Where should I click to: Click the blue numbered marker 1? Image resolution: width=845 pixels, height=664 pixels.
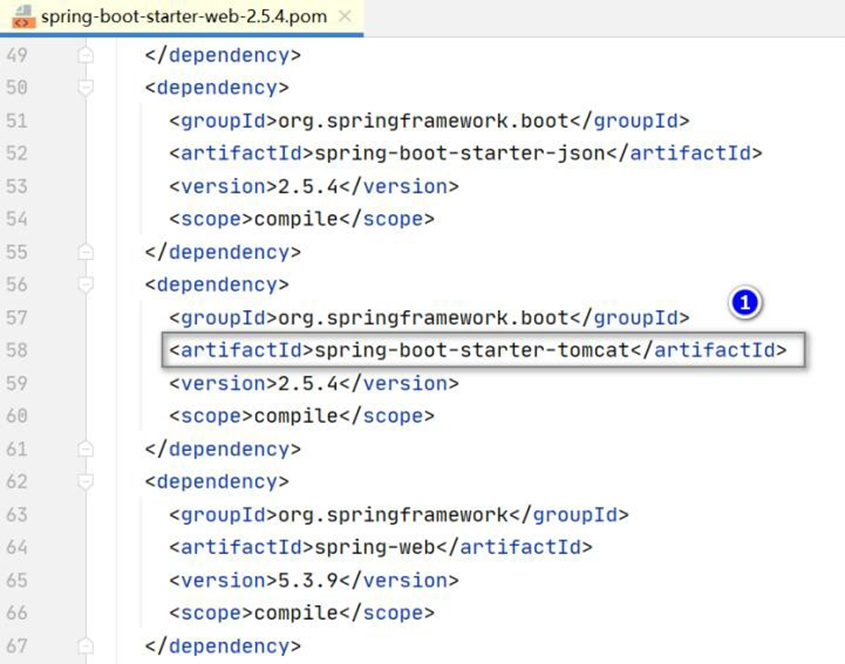click(745, 303)
